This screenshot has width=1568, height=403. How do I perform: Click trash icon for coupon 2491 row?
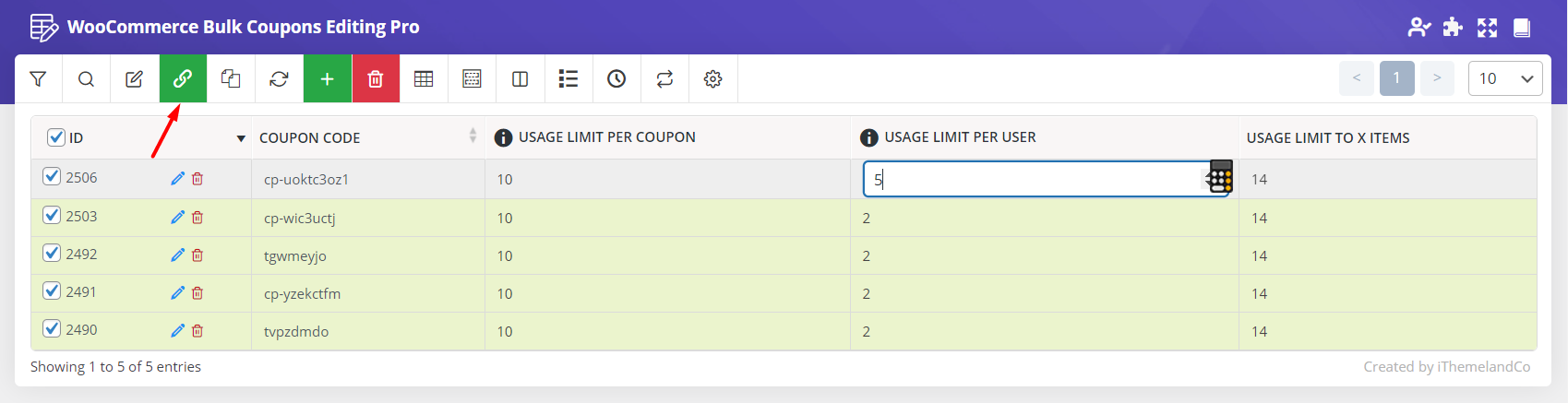click(197, 293)
